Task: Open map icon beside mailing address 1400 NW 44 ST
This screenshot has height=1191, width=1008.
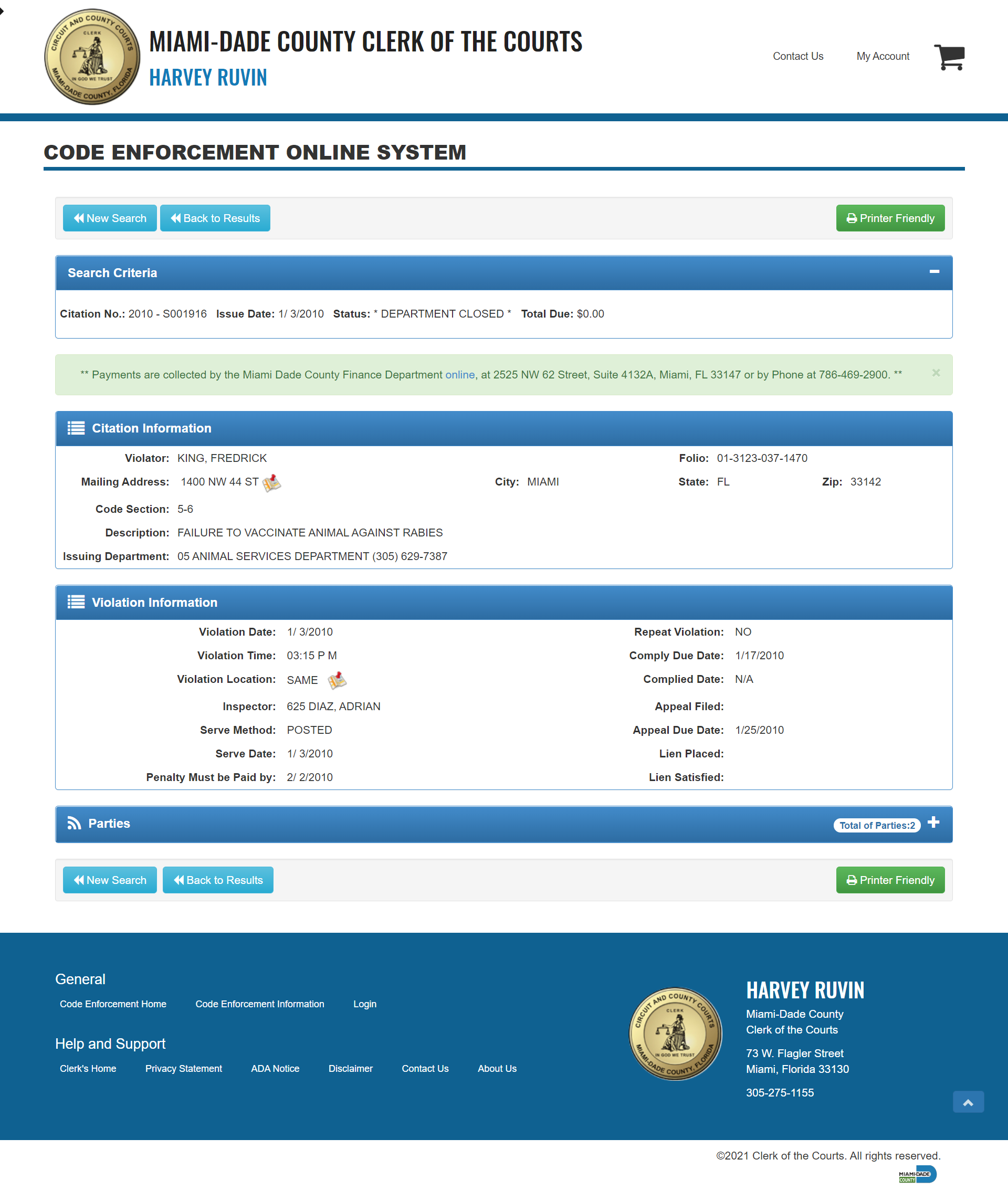Action: [271, 483]
